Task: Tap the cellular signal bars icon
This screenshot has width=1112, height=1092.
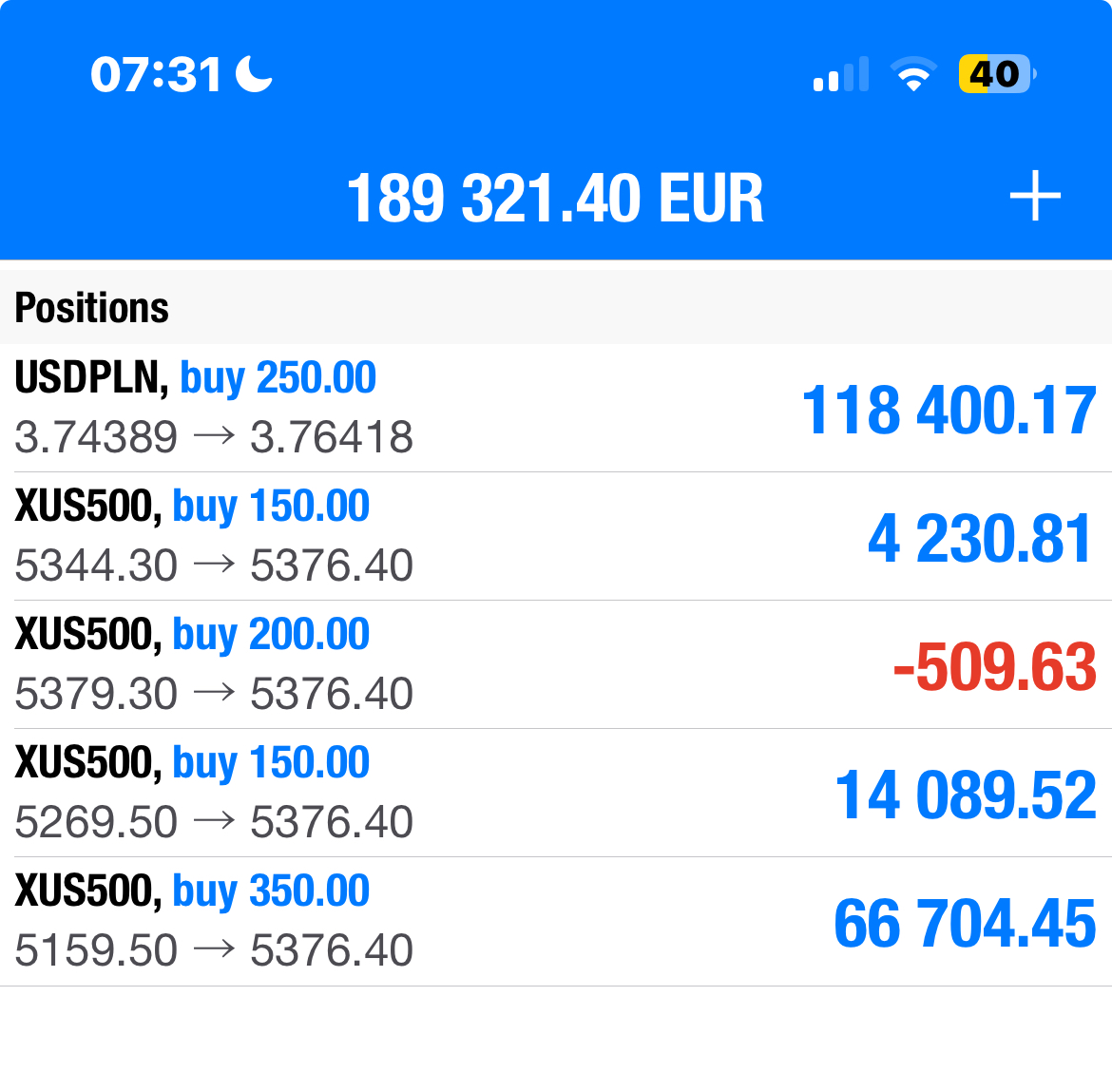Action: 841,74
